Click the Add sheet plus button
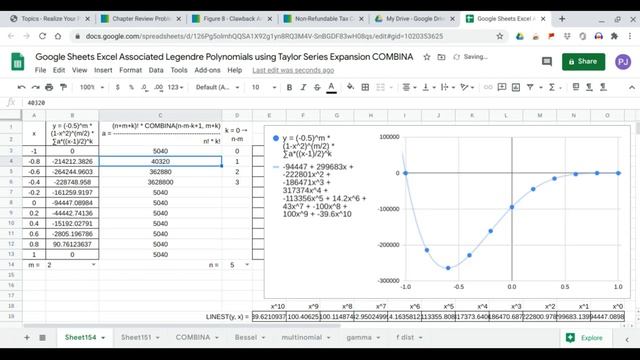The width and height of the screenshot is (640, 360). 27,338
